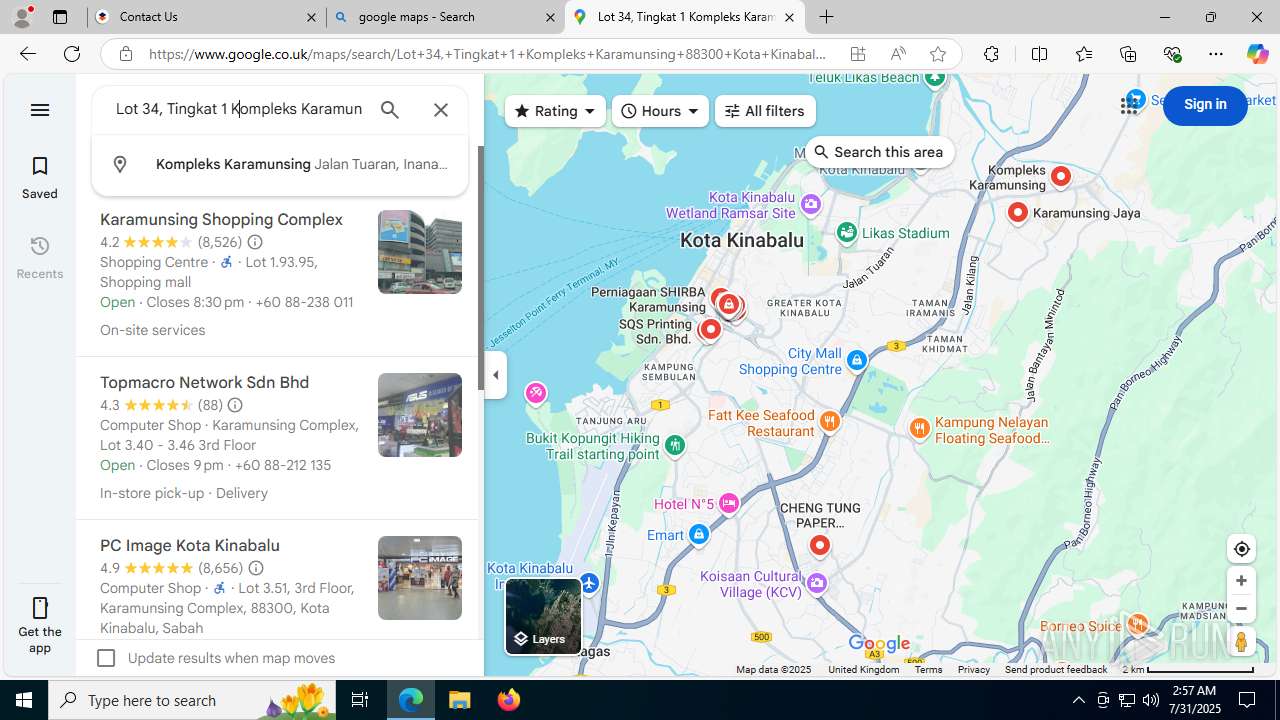Click the Likas Stadium marker

(x=847, y=233)
